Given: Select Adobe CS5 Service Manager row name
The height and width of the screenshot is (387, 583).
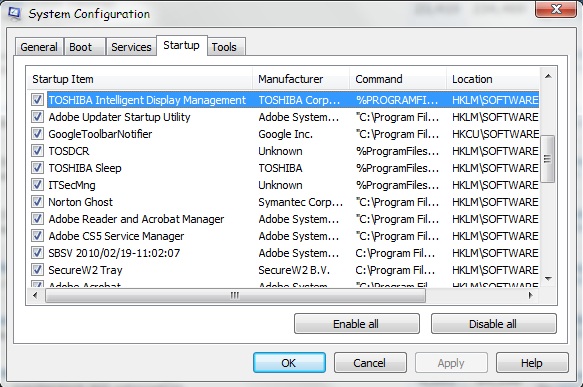Looking at the screenshot, I should click(116, 236).
